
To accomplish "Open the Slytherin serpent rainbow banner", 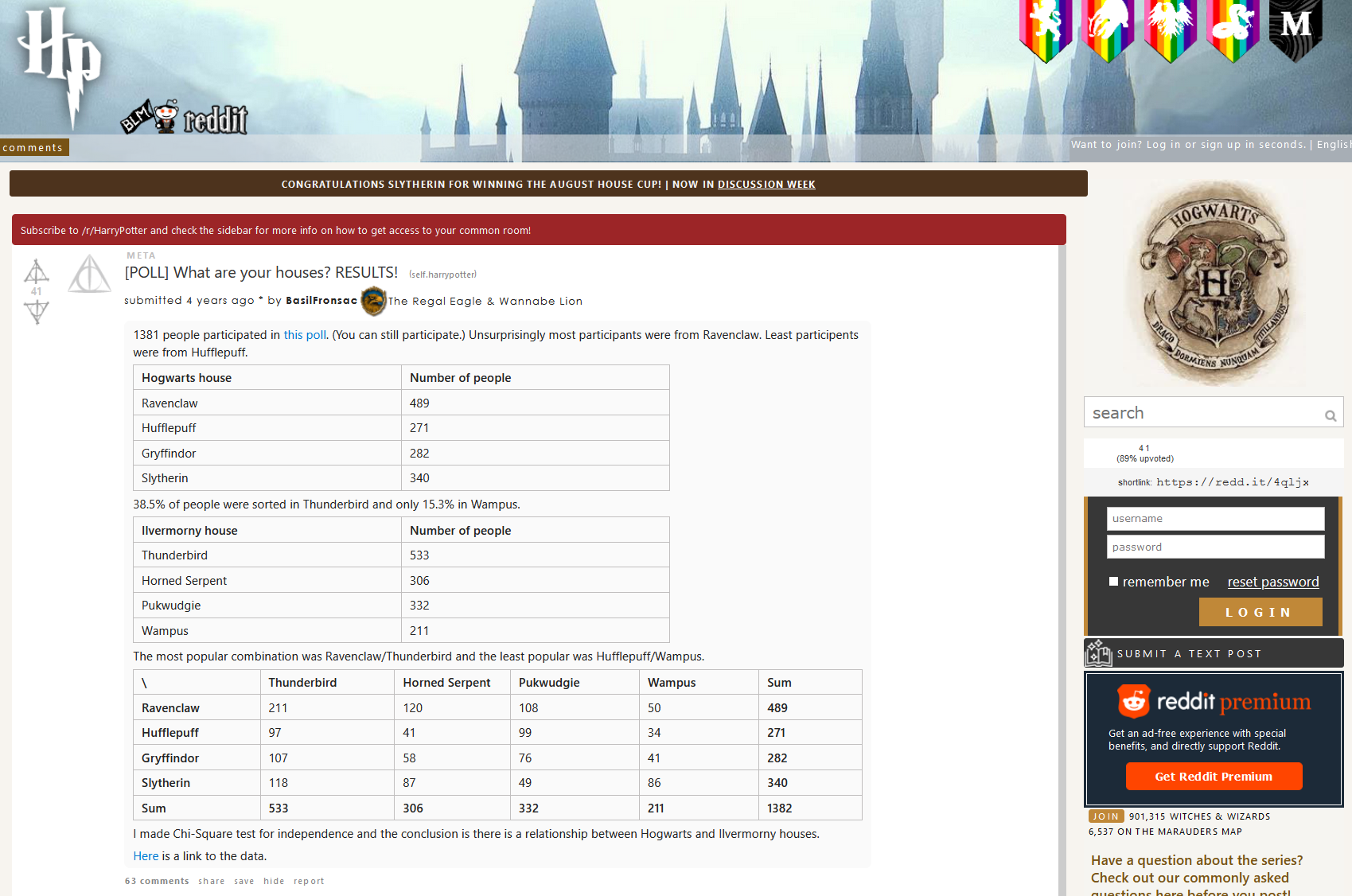I will [1233, 31].
